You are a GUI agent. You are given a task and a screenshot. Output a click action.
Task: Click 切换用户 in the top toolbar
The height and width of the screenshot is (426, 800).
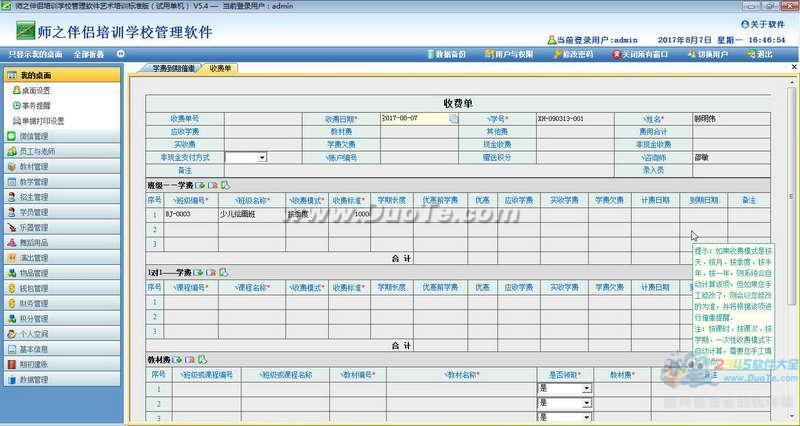[x=708, y=54]
